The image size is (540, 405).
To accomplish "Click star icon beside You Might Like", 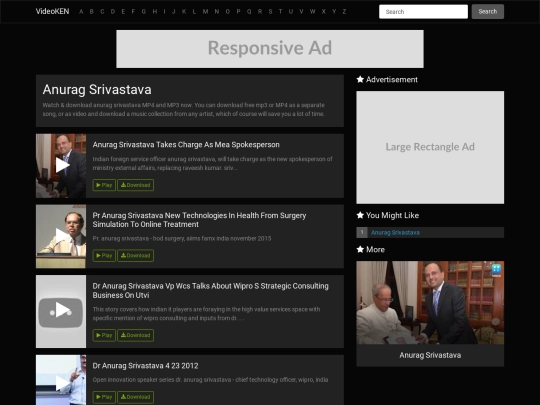I will coord(360,215).
